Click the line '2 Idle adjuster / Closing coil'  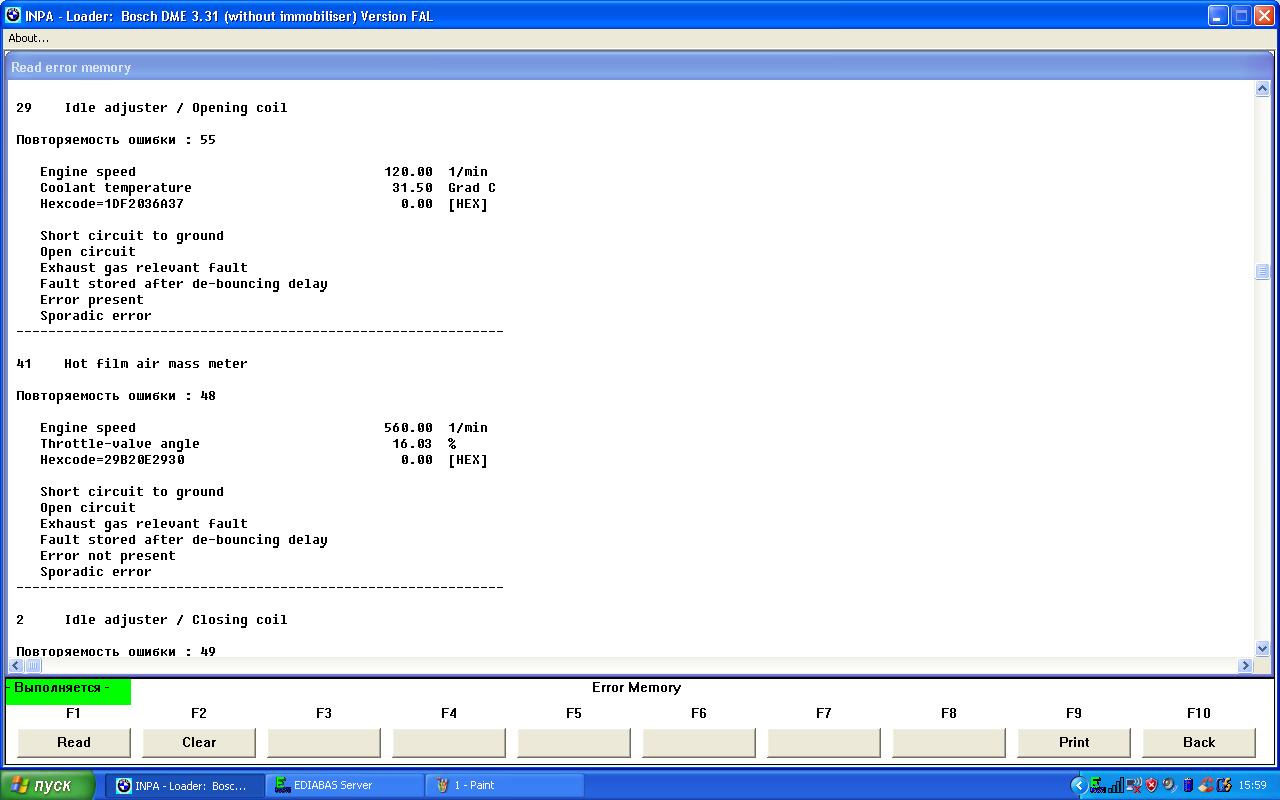(x=152, y=620)
